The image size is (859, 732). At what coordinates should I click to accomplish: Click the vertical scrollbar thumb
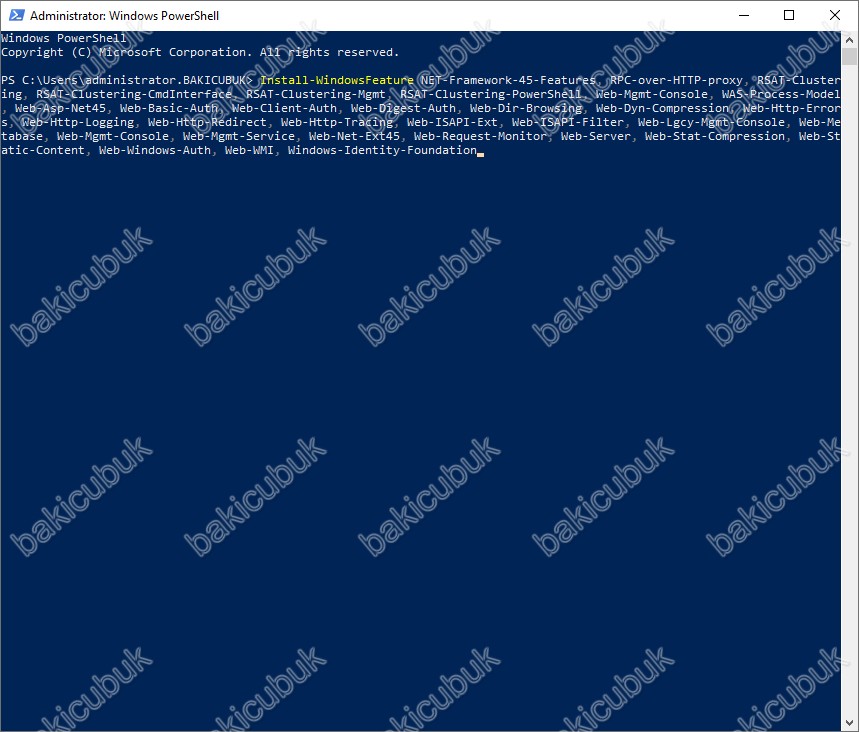tap(849, 56)
